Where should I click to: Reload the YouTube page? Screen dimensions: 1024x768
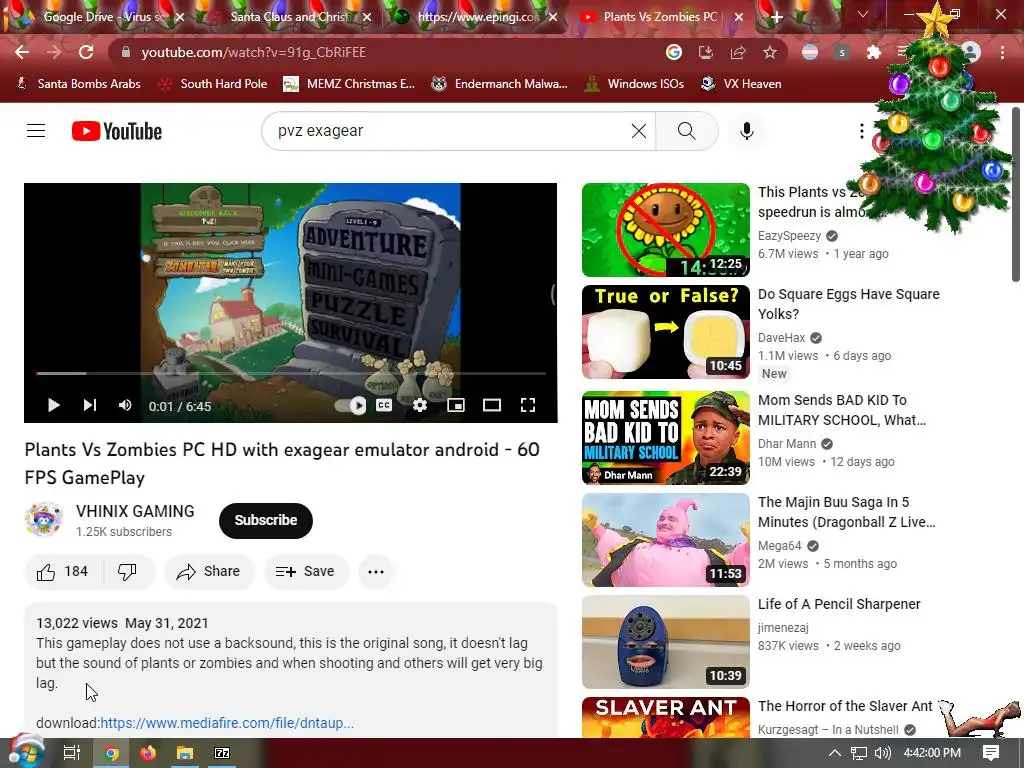click(86, 52)
